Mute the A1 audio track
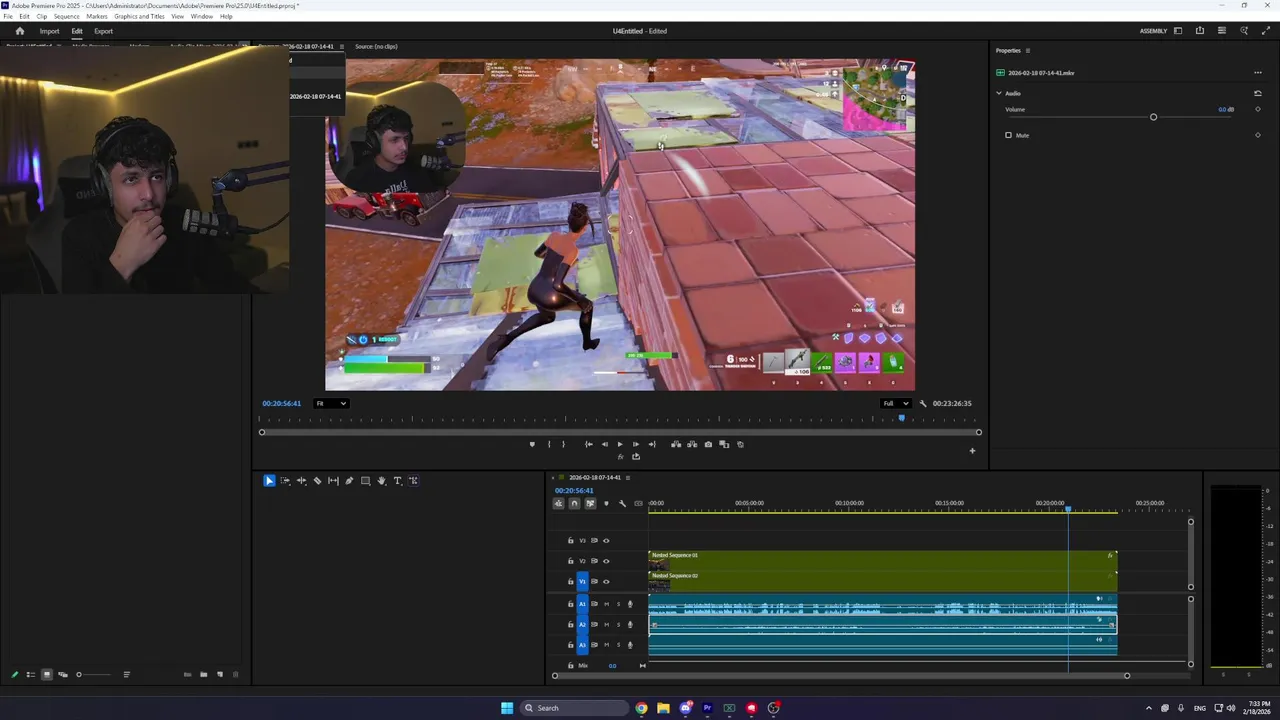The image size is (1280, 720). (x=606, y=604)
